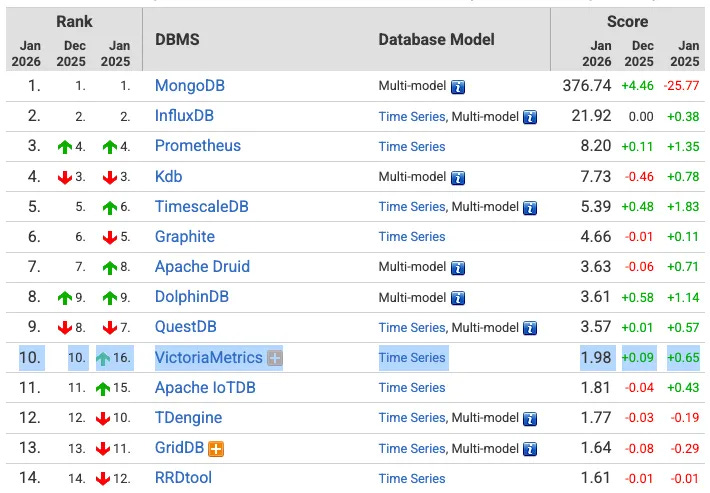710x493 pixels.
Task: Click the TDengine Multi-model info icon
Action: point(530,418)
